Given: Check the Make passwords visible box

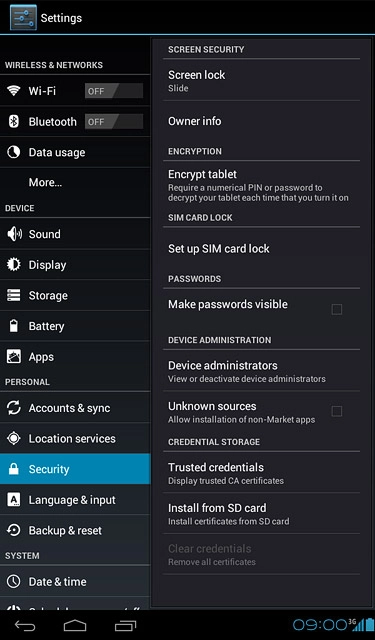Looking at the screenshot, I should [x=337, y=309].
